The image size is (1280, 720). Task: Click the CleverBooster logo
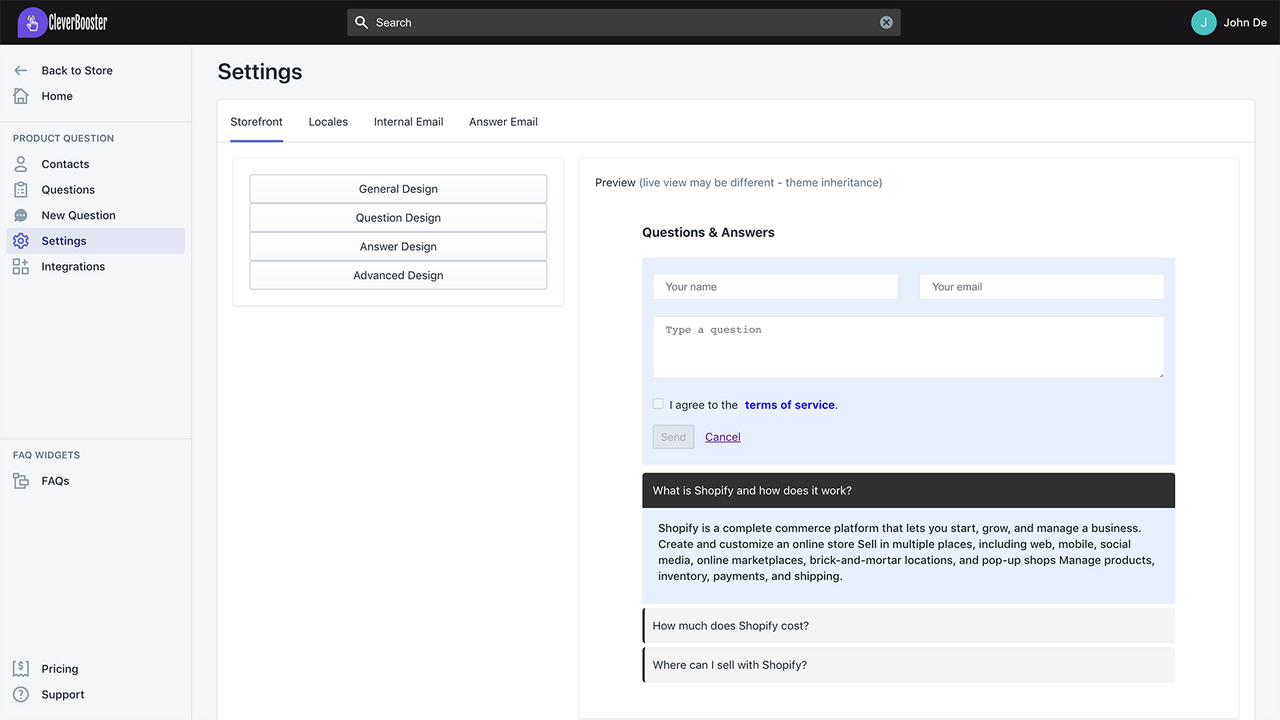(62, 21)
